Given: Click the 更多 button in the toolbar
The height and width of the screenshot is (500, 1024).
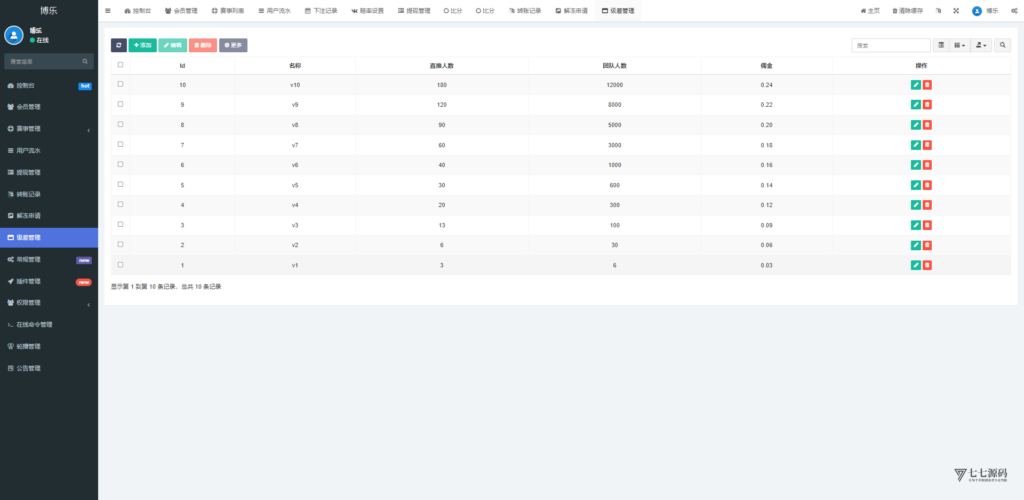Looking at the screenshot, I should [233, 45].
